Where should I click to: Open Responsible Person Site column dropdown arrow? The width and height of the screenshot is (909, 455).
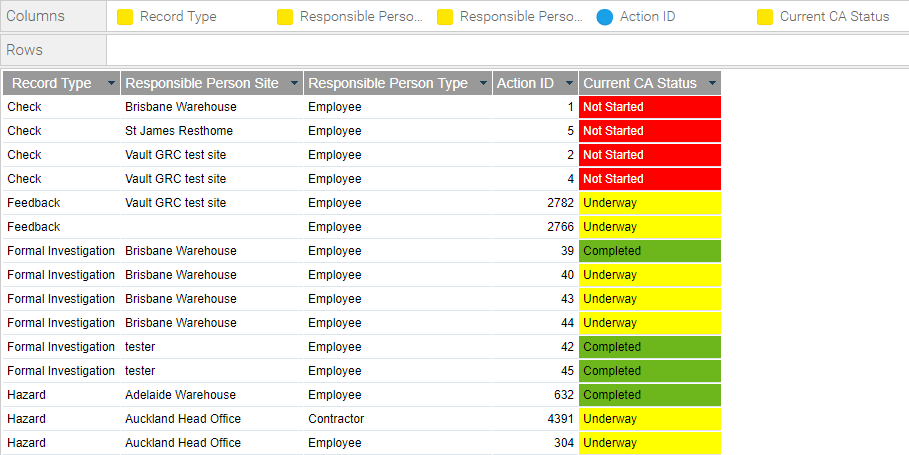coord(294,83)
